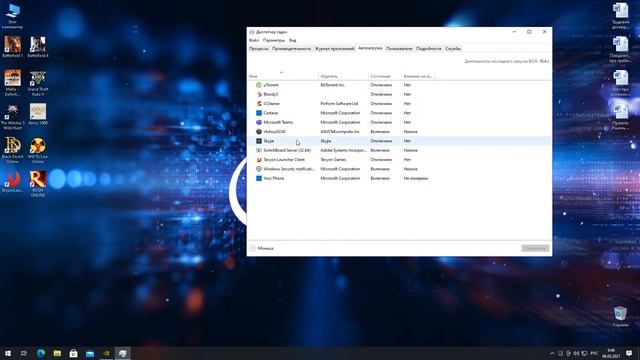Click the Microsoft Corporation cell in Cortana row

pyautogui.click(x=340, y=113)
